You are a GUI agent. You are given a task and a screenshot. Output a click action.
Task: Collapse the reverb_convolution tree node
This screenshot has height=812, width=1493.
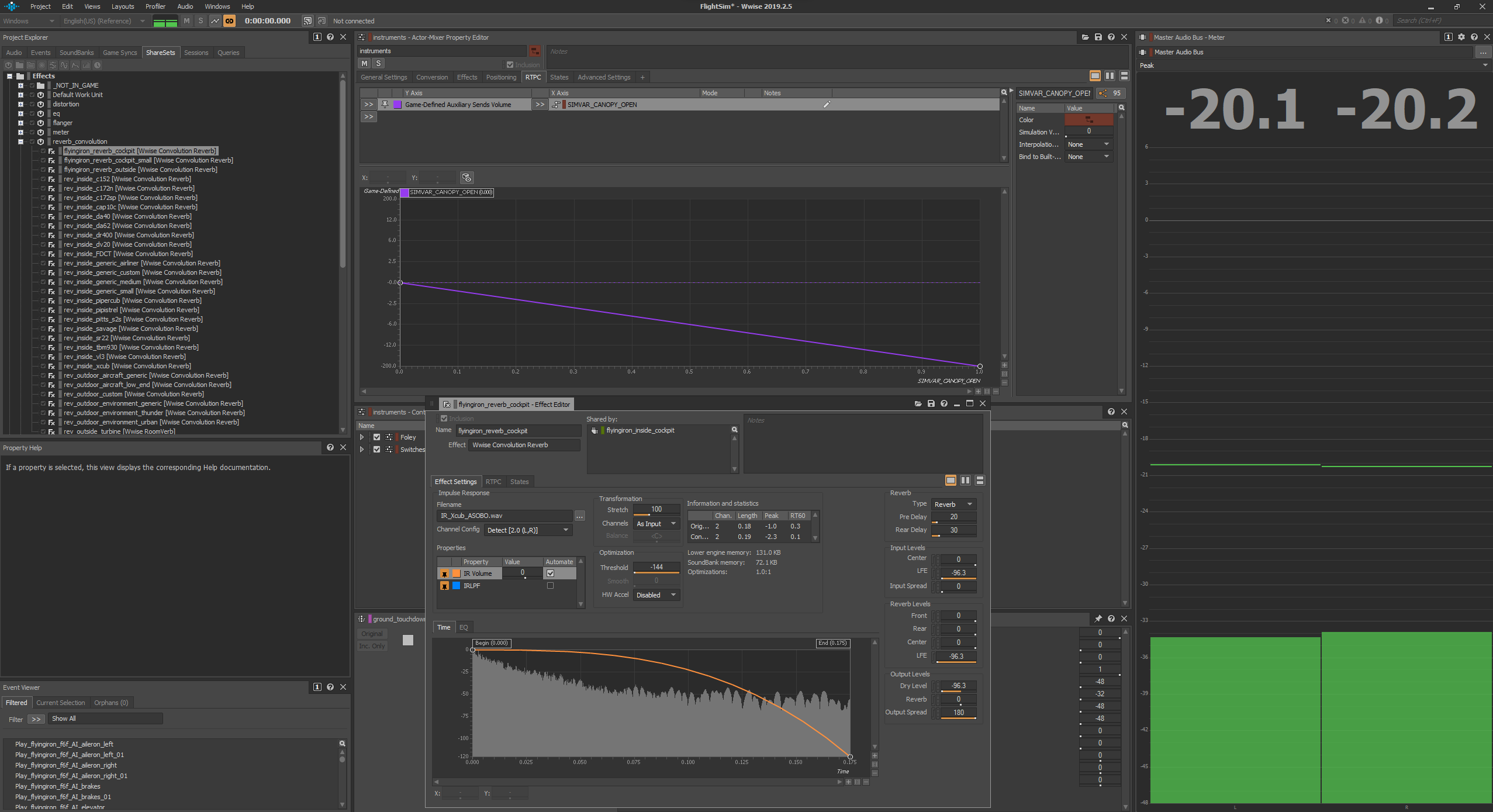click(x=21, y=141)
